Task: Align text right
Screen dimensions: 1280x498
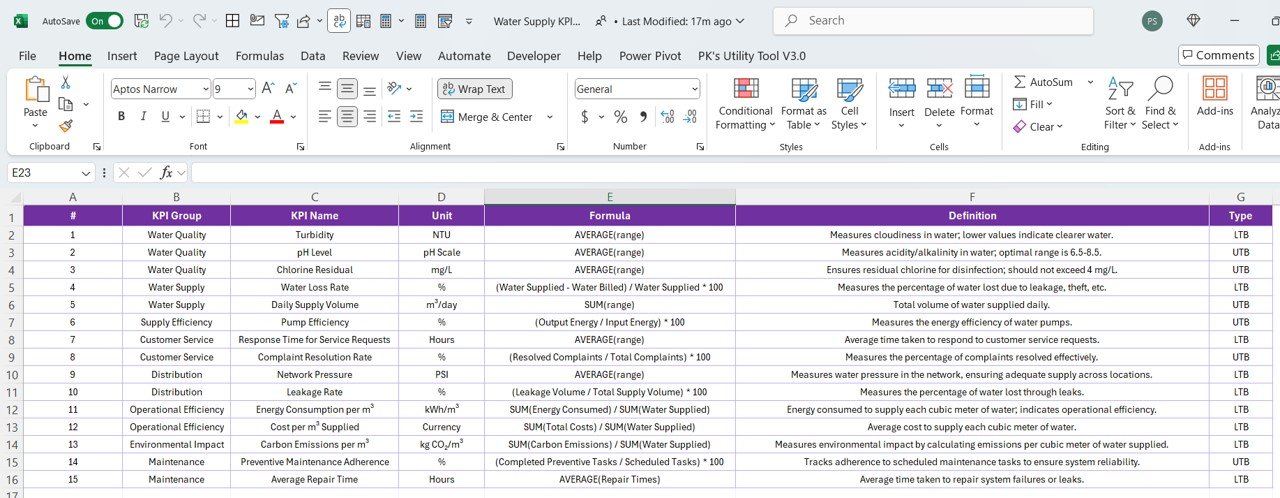Action: 369,117
